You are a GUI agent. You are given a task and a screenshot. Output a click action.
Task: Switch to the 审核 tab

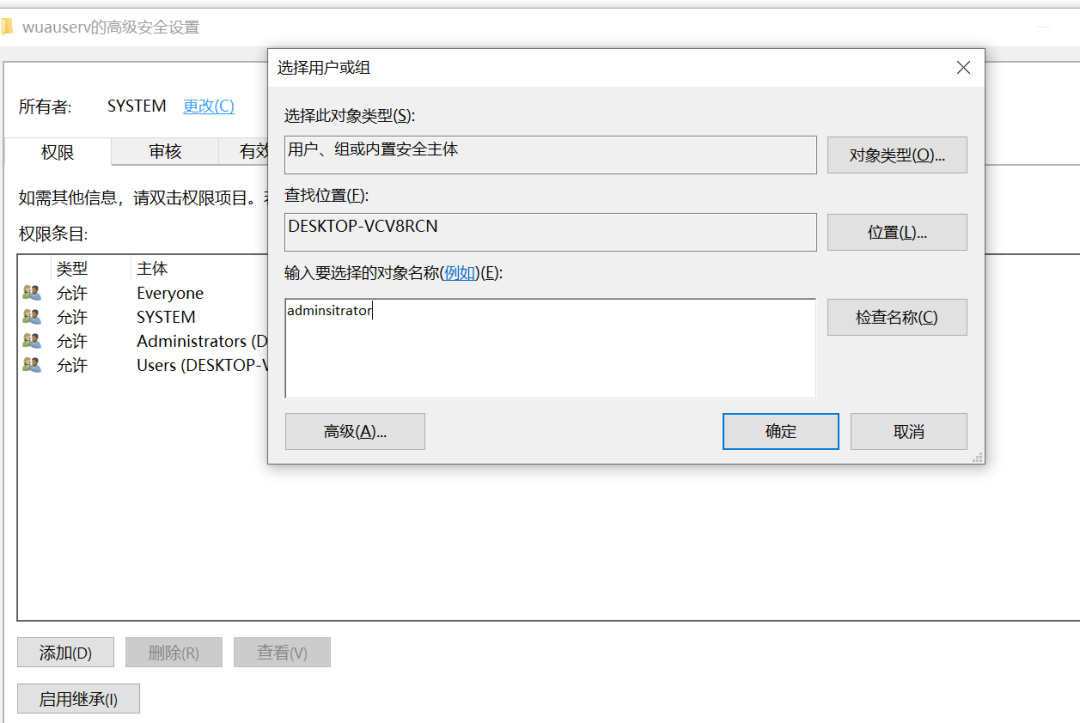[165, 152]
